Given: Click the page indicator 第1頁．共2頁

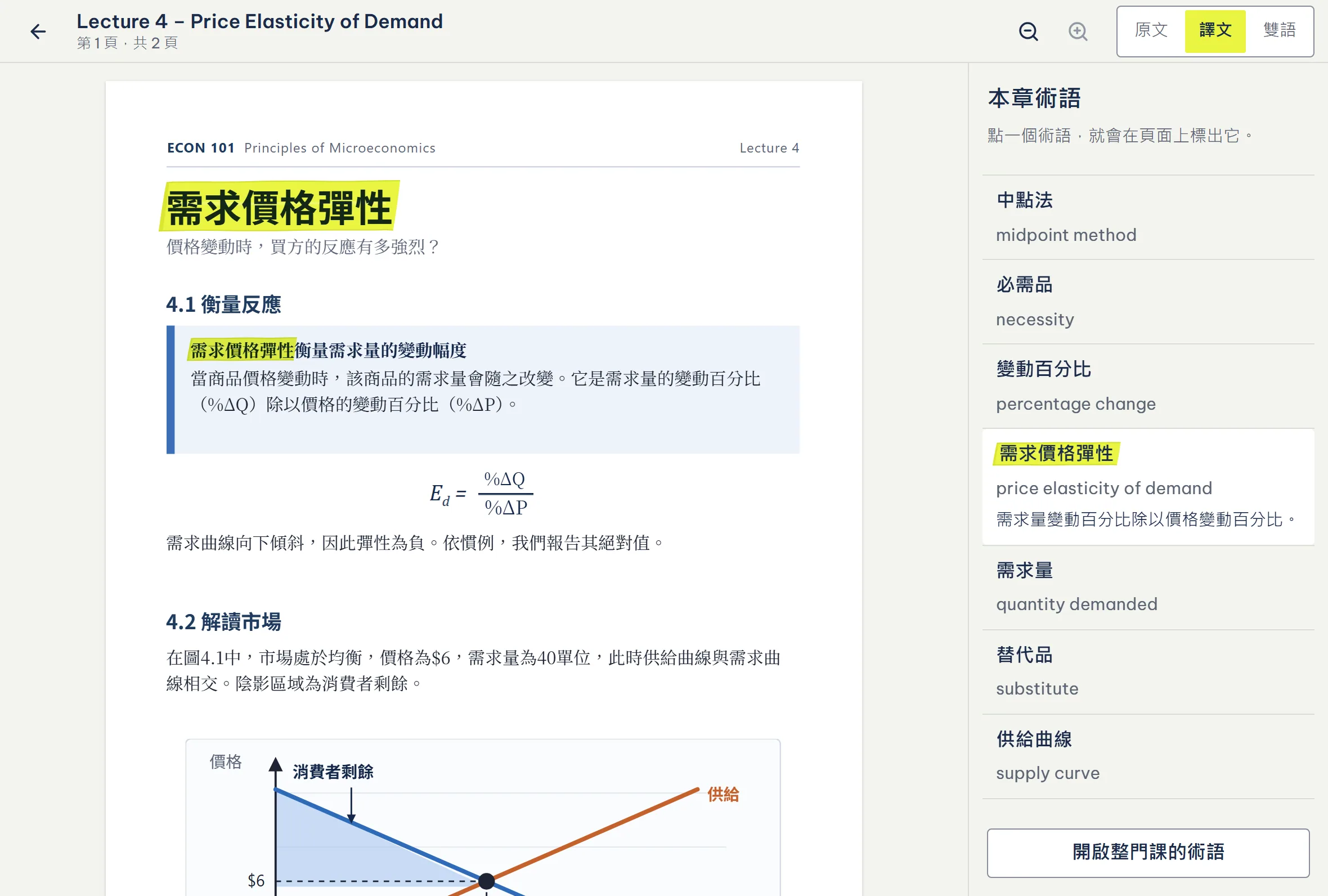Looking at the screenshot, I should [x=128, y=43].
